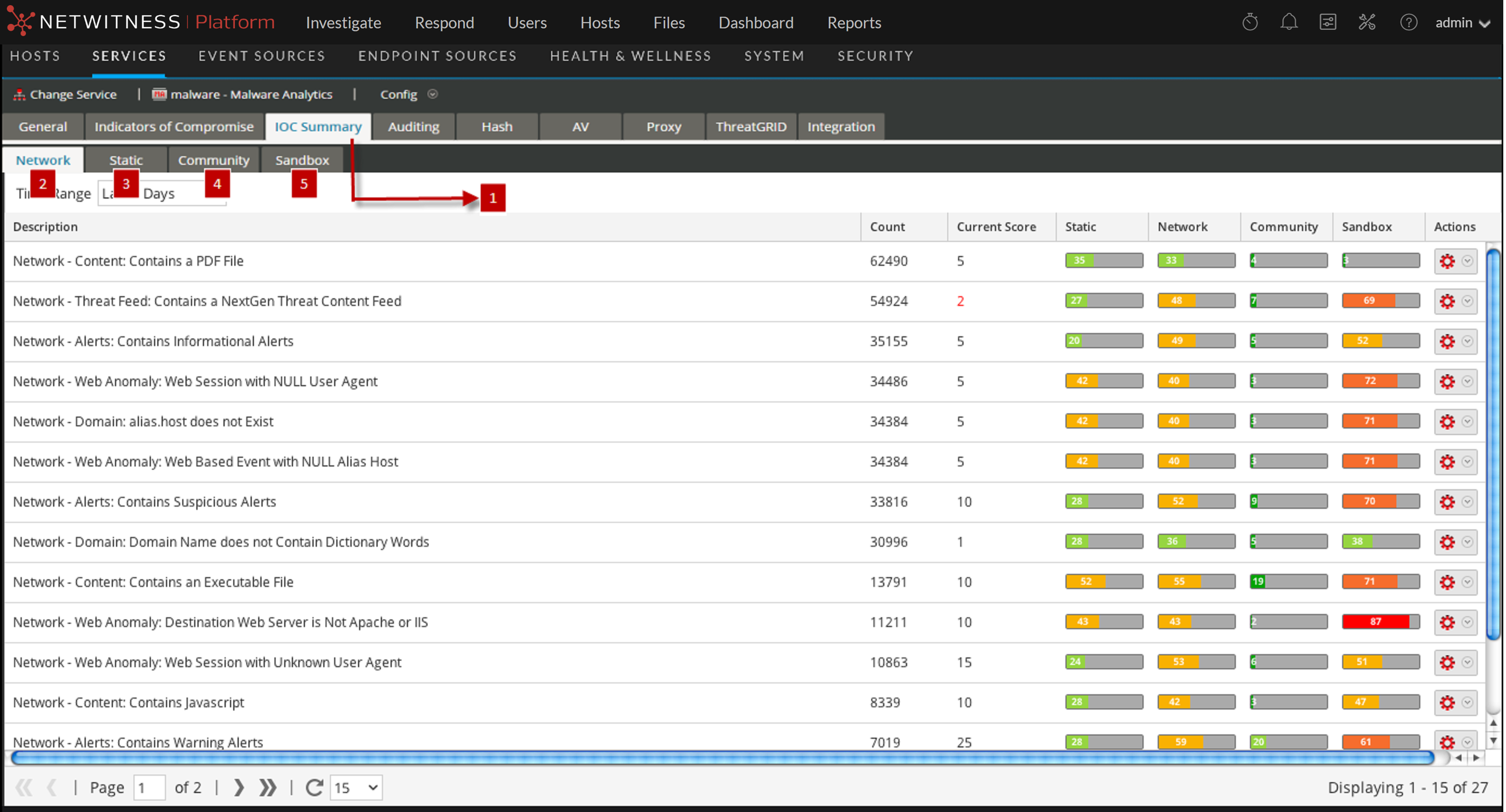Click gear icon for PDF File row
Image resolution: width=1506 pixels, height=812 pixels.
[x=1447, y=261]
